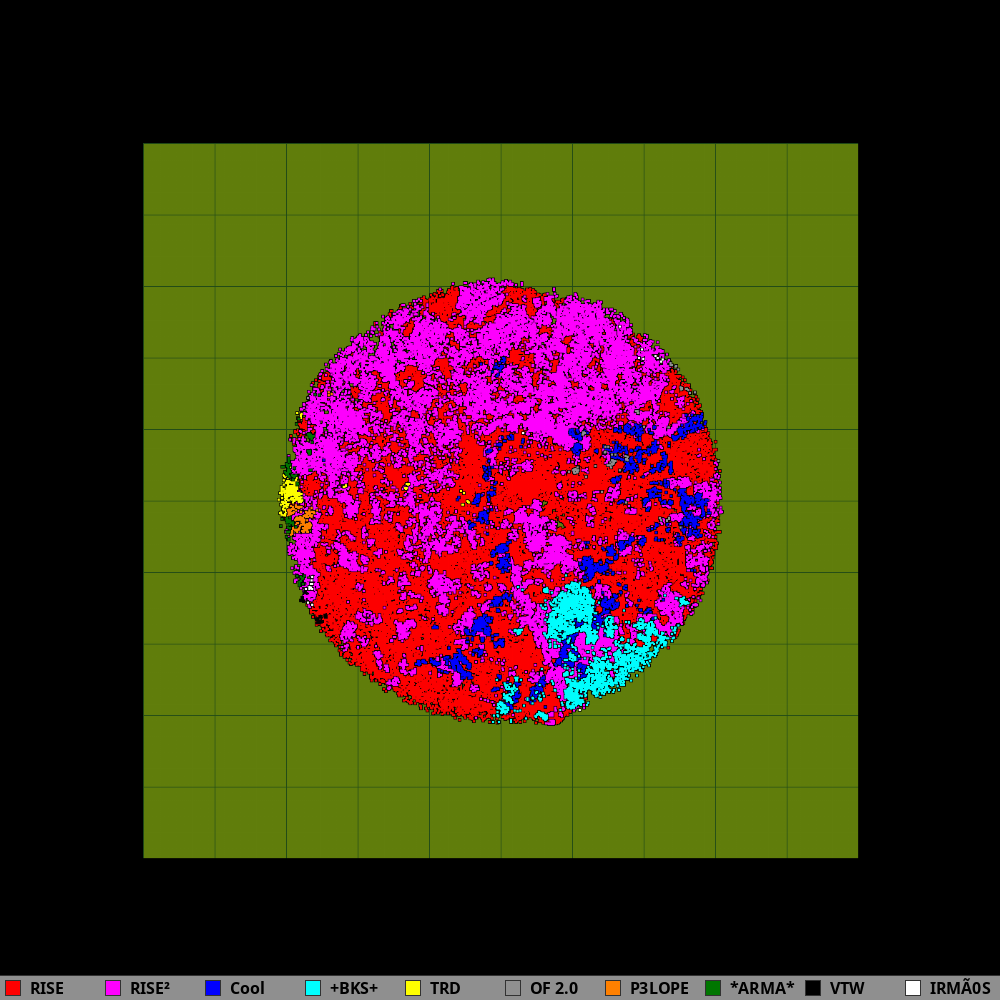Click the orange P3LOPE legend swatch
Image resolution: width=1000 pixels, height=1000 pixels.
point(613,988)
